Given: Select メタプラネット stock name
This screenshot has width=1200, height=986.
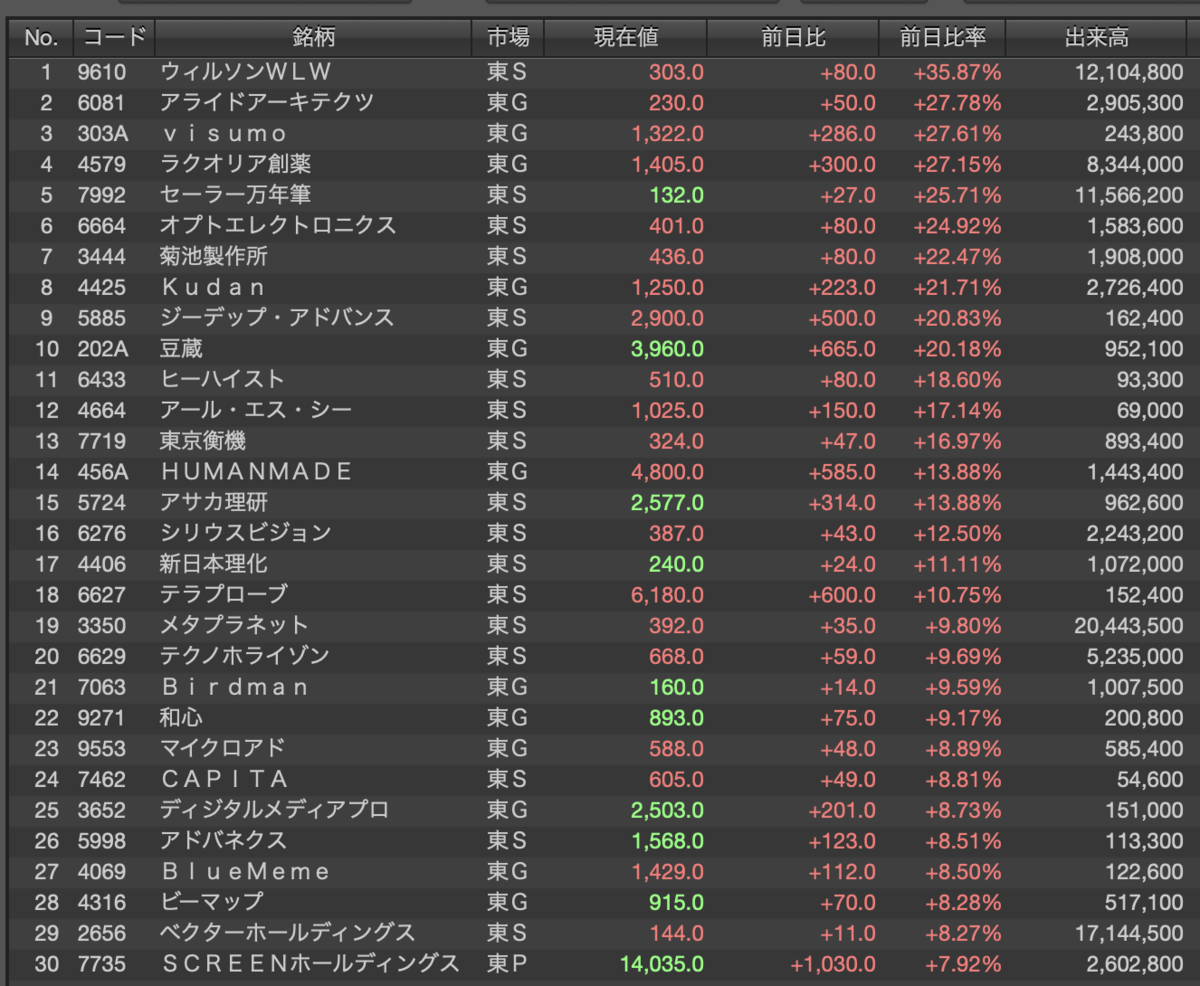Looking at the screenshot, I should [234, 626].
